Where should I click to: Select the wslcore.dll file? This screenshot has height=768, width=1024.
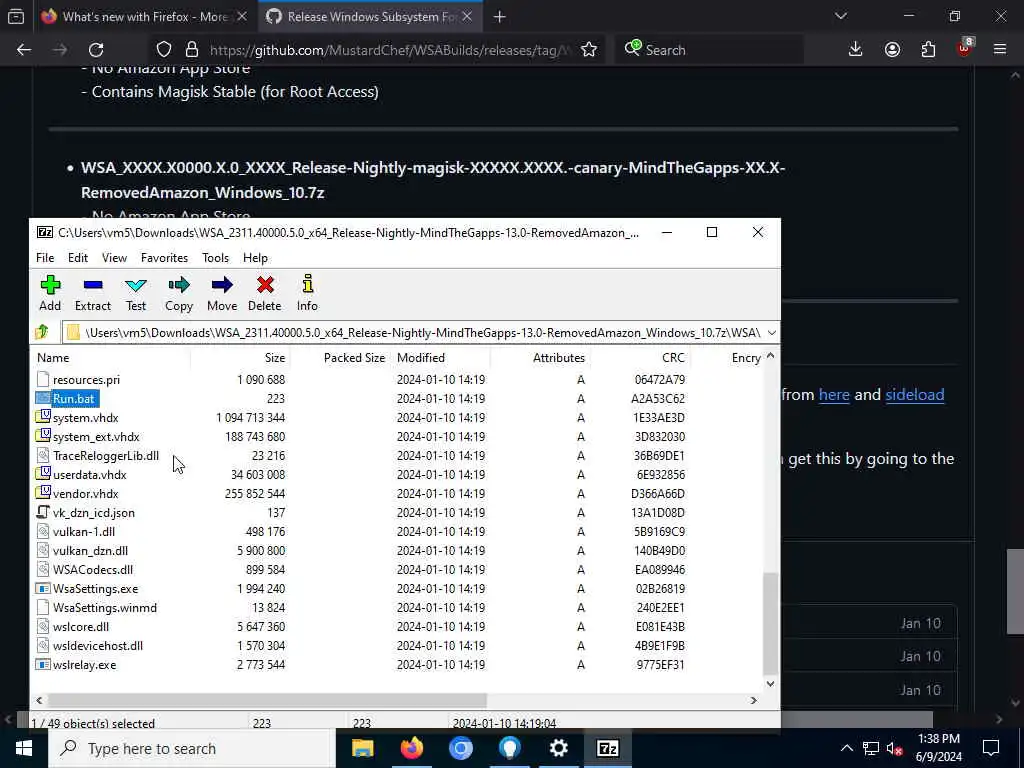click(81, 626)
